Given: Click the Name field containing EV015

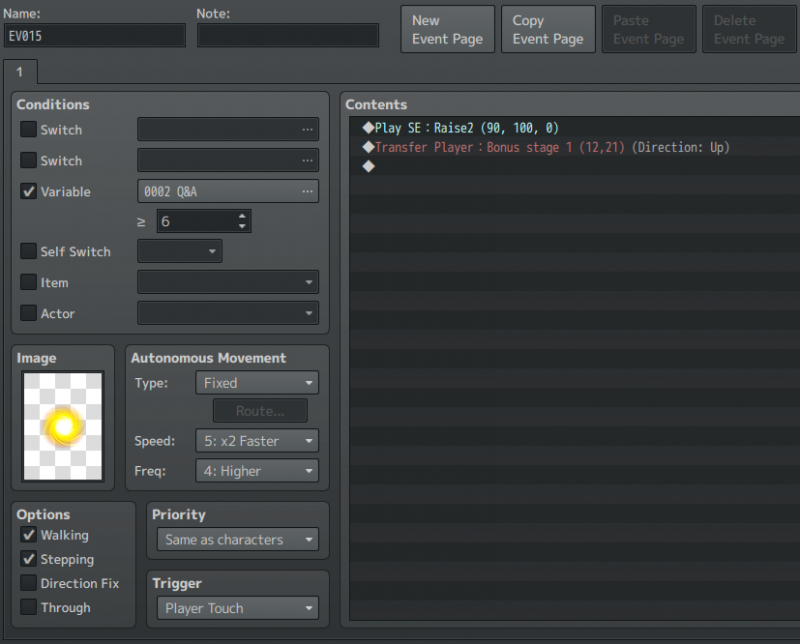Looking at the screenshot, I should pyautogui.click(x=95, y=36).
